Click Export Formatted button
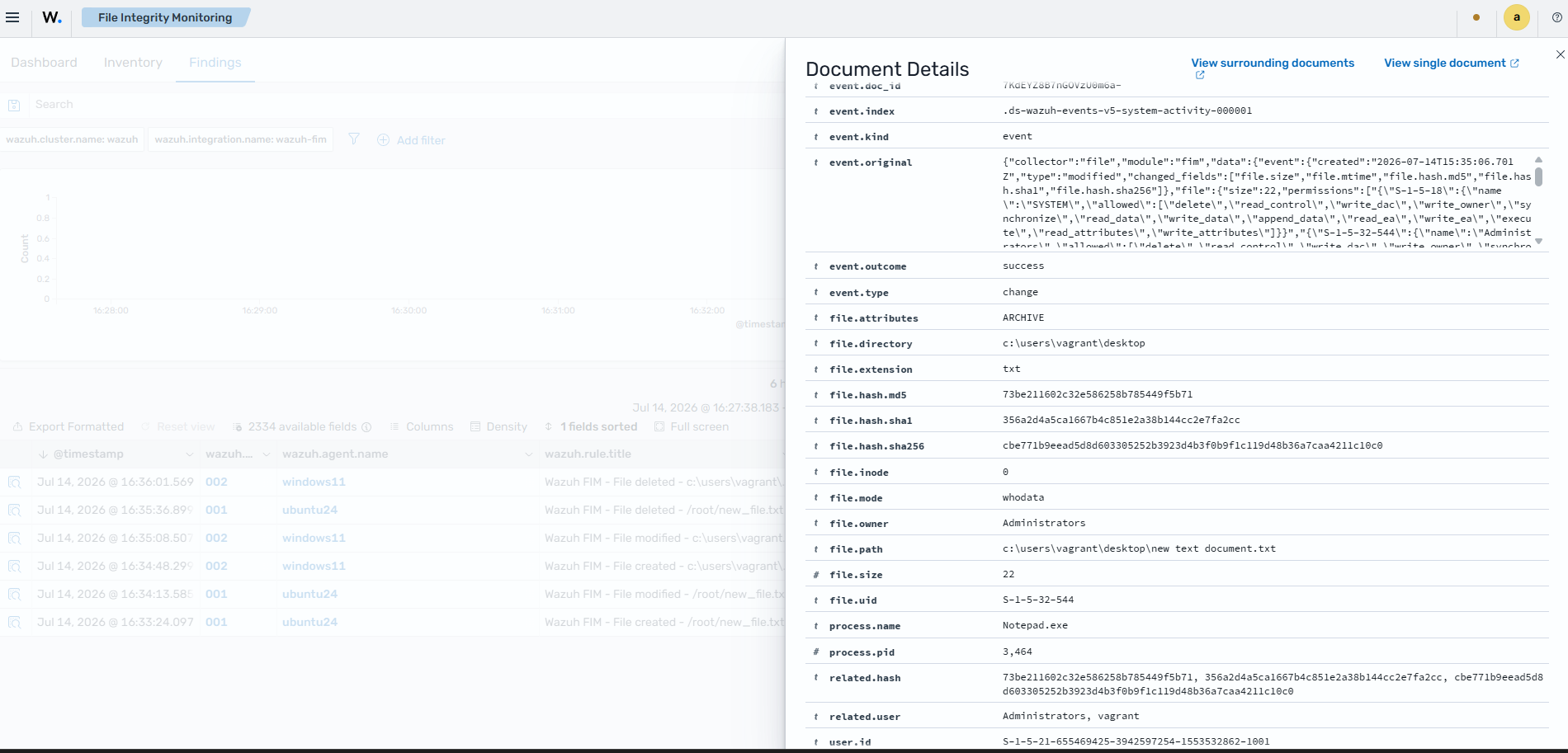The image size is (1568, 753). click(x=68, y=426)
